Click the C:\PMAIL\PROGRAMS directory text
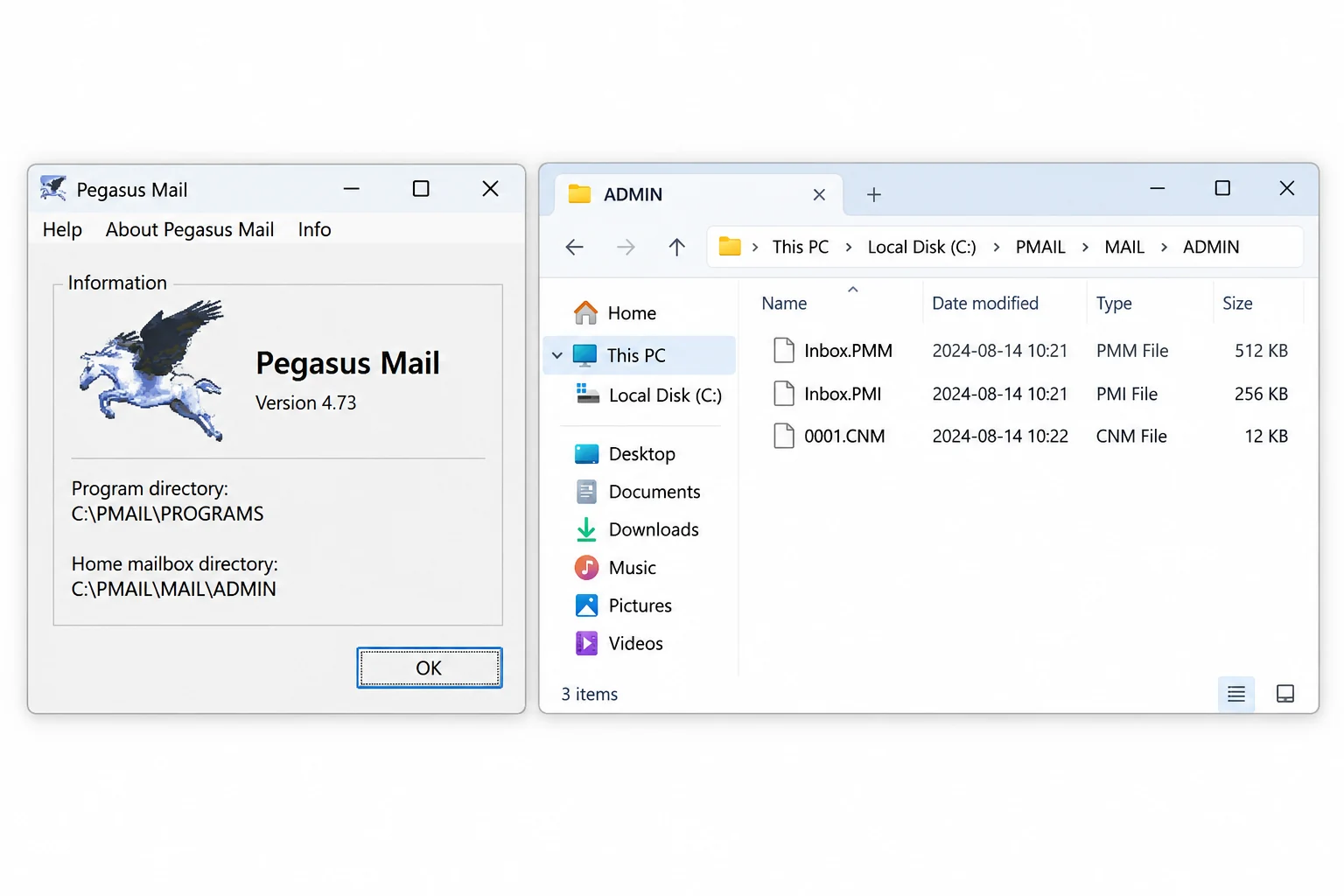Viewport: 1344px width, 896px height. point(167,514)
